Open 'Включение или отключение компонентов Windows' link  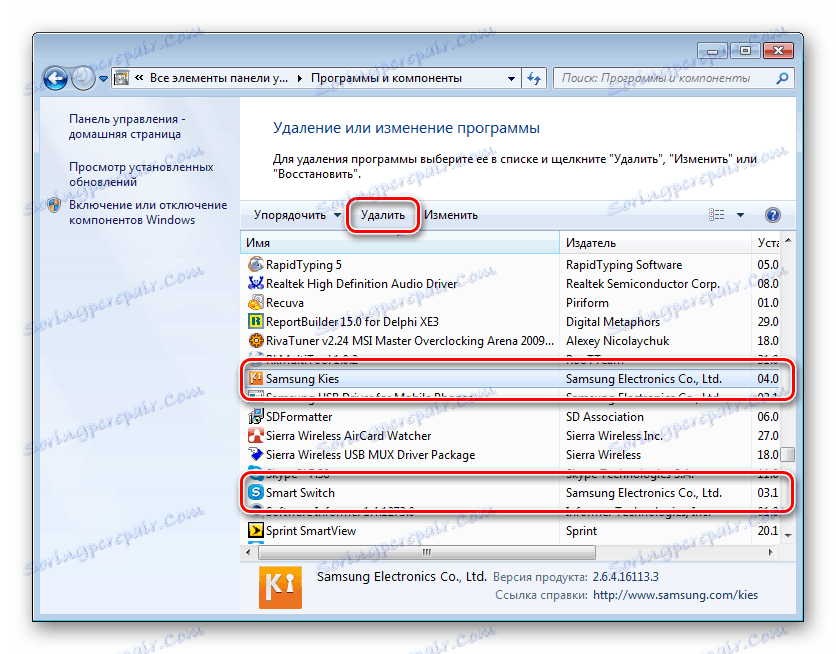pos(148,212)
